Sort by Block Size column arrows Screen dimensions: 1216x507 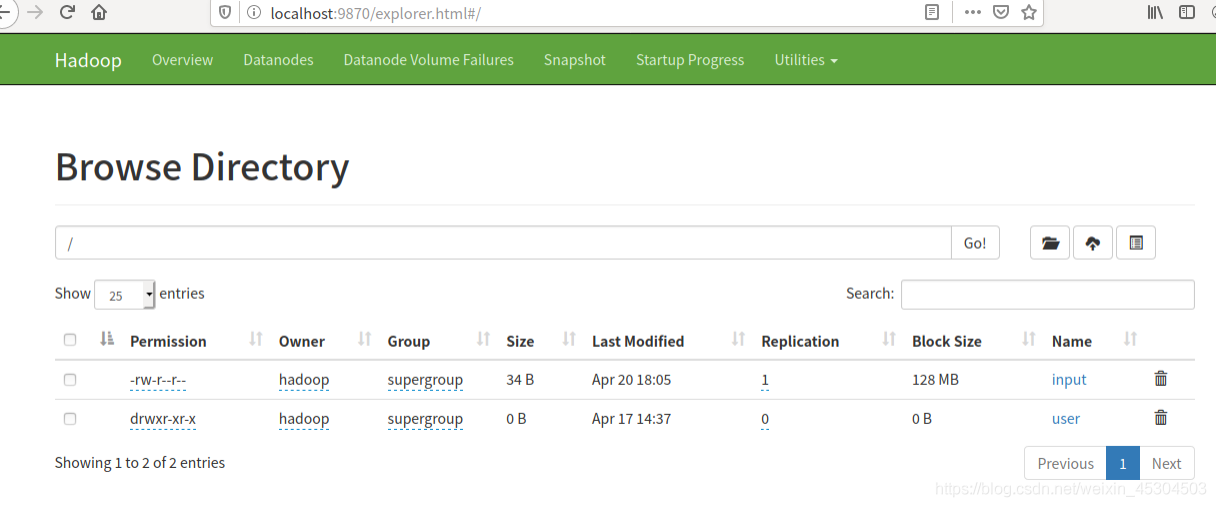pyautogui.click(x=1029, y=340)
